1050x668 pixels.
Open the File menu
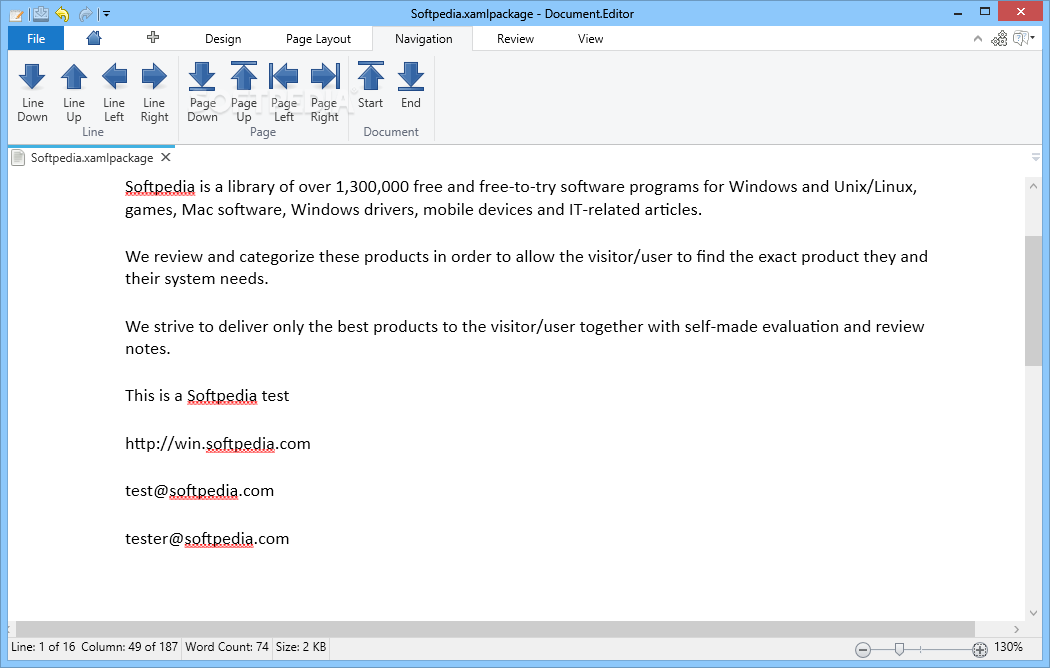coord(36,39)
